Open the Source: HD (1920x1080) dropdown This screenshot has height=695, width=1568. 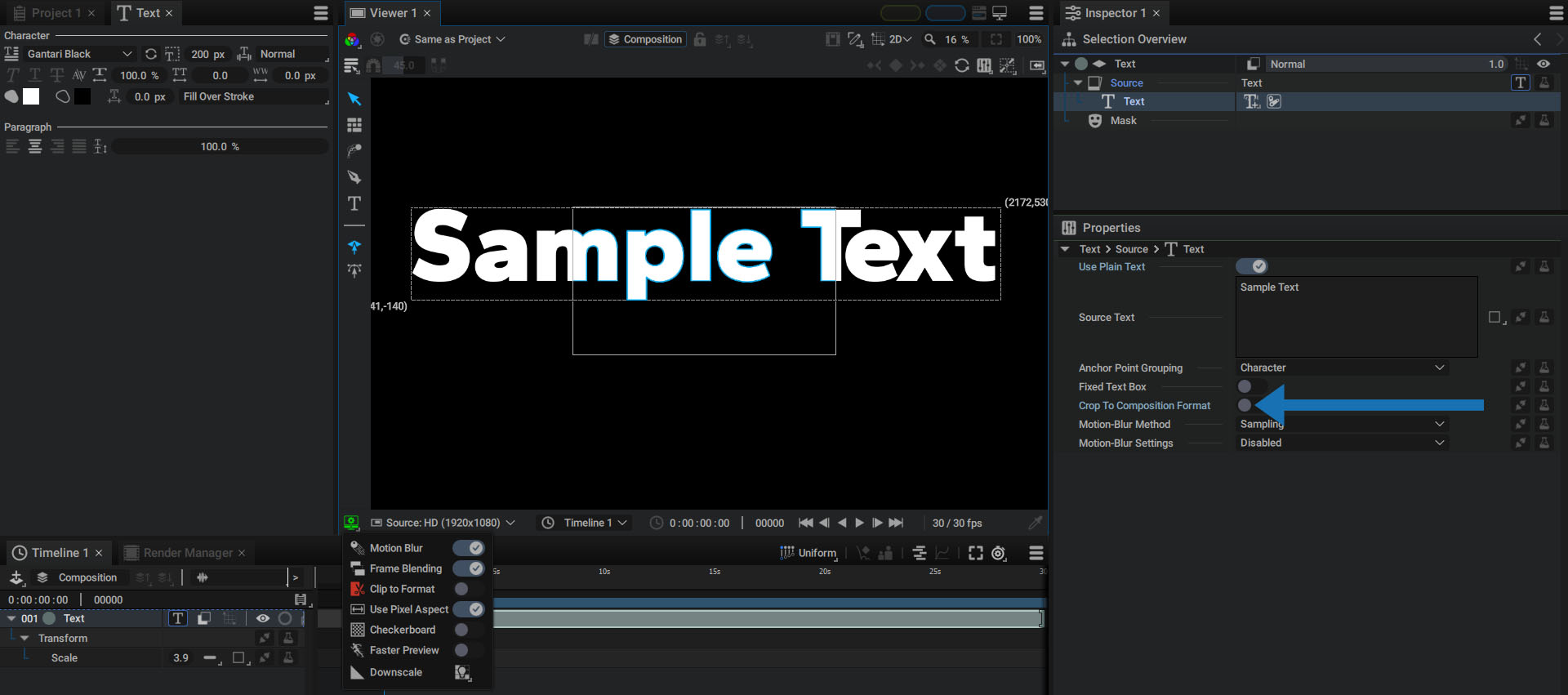pos(443,523)
